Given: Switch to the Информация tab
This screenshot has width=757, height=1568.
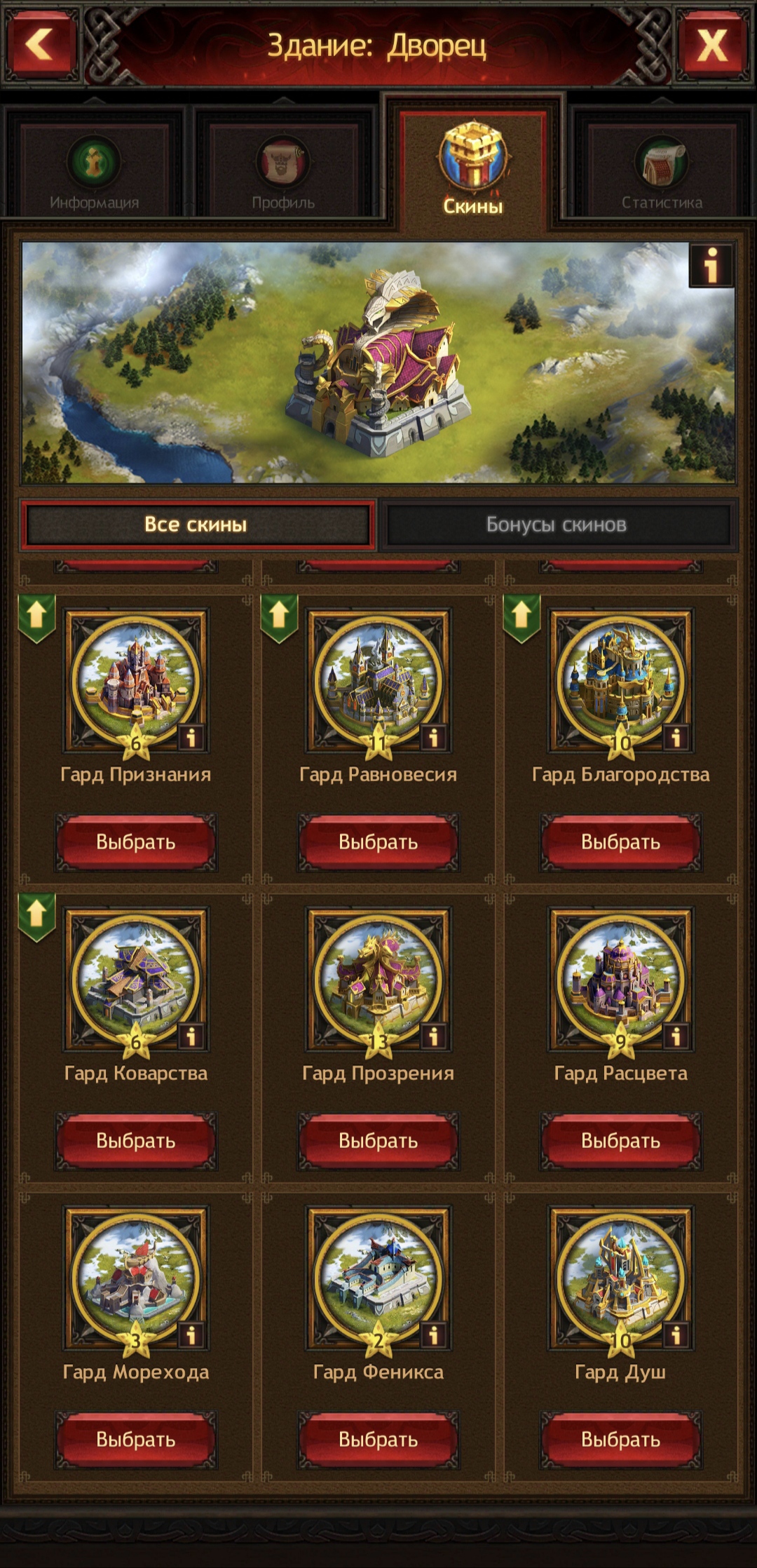Looking at the screenshot, I should click(x=95, y=171).
